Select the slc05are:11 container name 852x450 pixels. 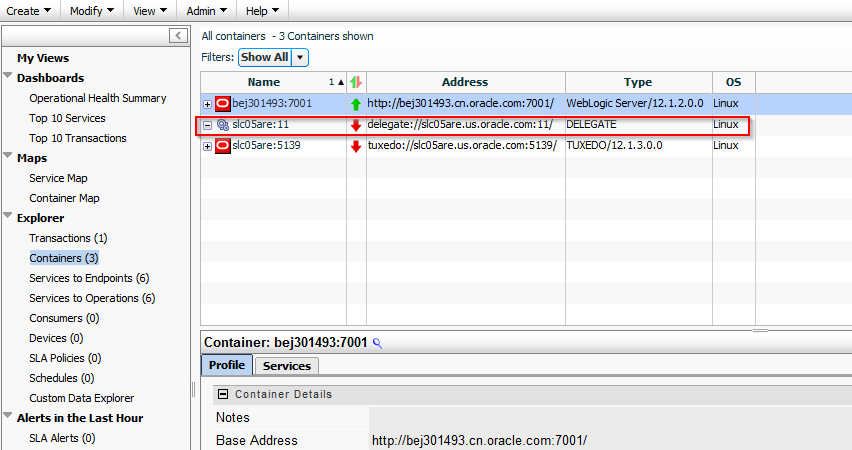pyautogui.click(x=260, y=124)
